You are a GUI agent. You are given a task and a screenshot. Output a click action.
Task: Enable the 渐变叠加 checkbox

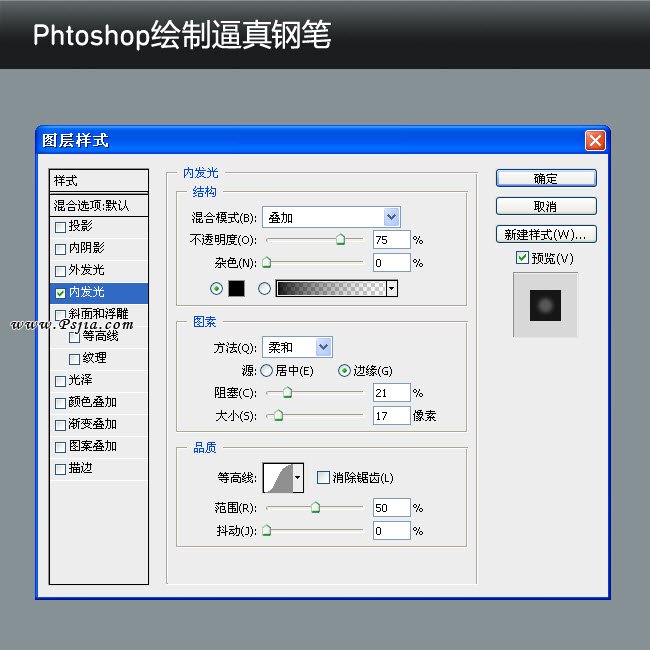tap(61, 425)
